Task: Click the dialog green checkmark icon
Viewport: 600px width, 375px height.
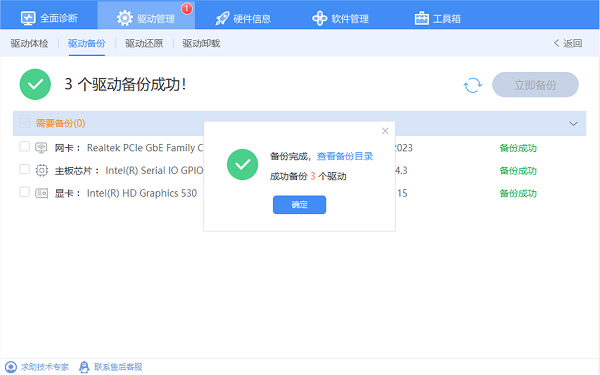Action: pos(243,165)
